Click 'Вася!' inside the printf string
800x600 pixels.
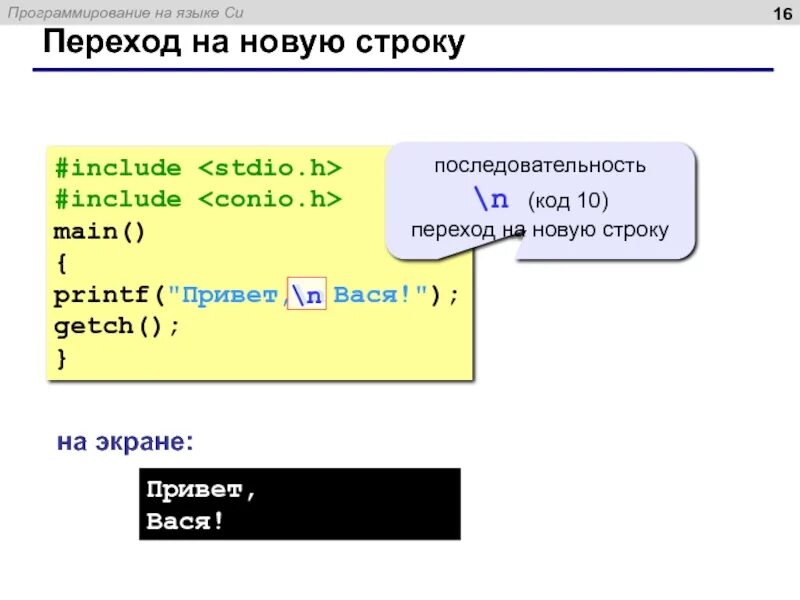[x=371, y=294]
